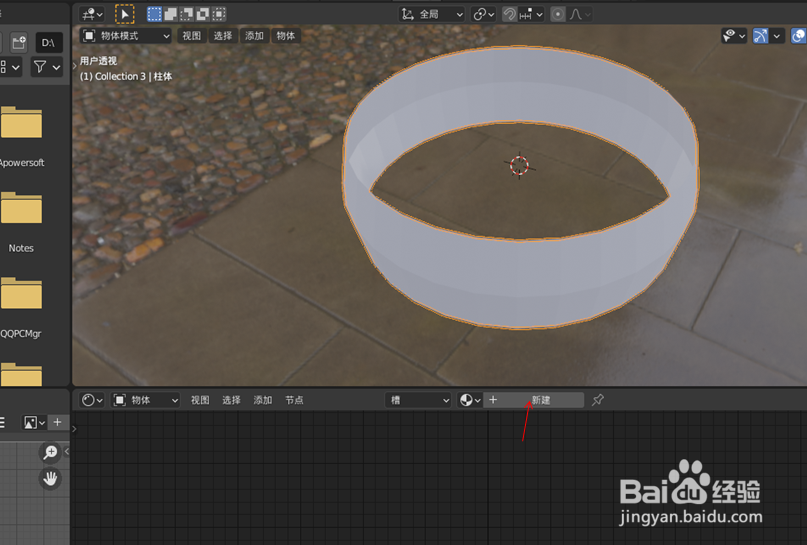The image size is (807, 545).
Task: Open the Apowersoft folder
Action: tap(21, 136)
